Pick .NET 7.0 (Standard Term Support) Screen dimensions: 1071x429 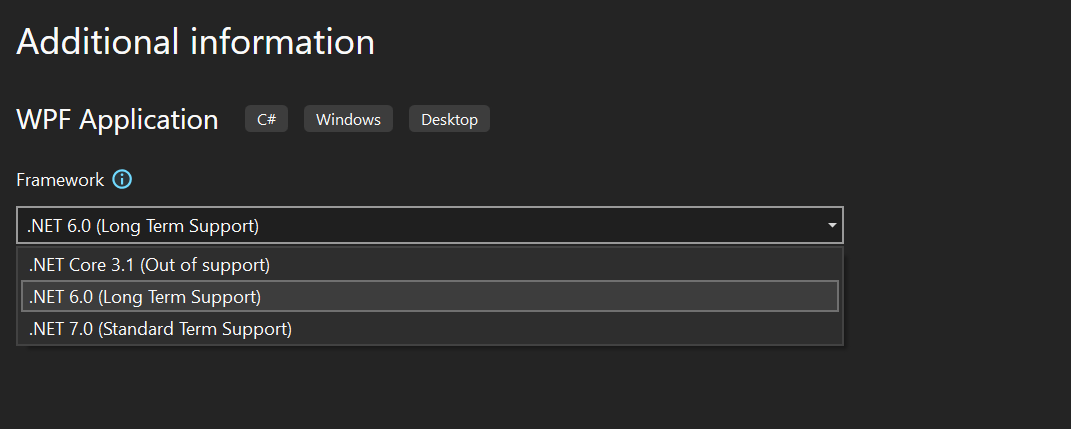pyautogui.click(x=430, y=329)
